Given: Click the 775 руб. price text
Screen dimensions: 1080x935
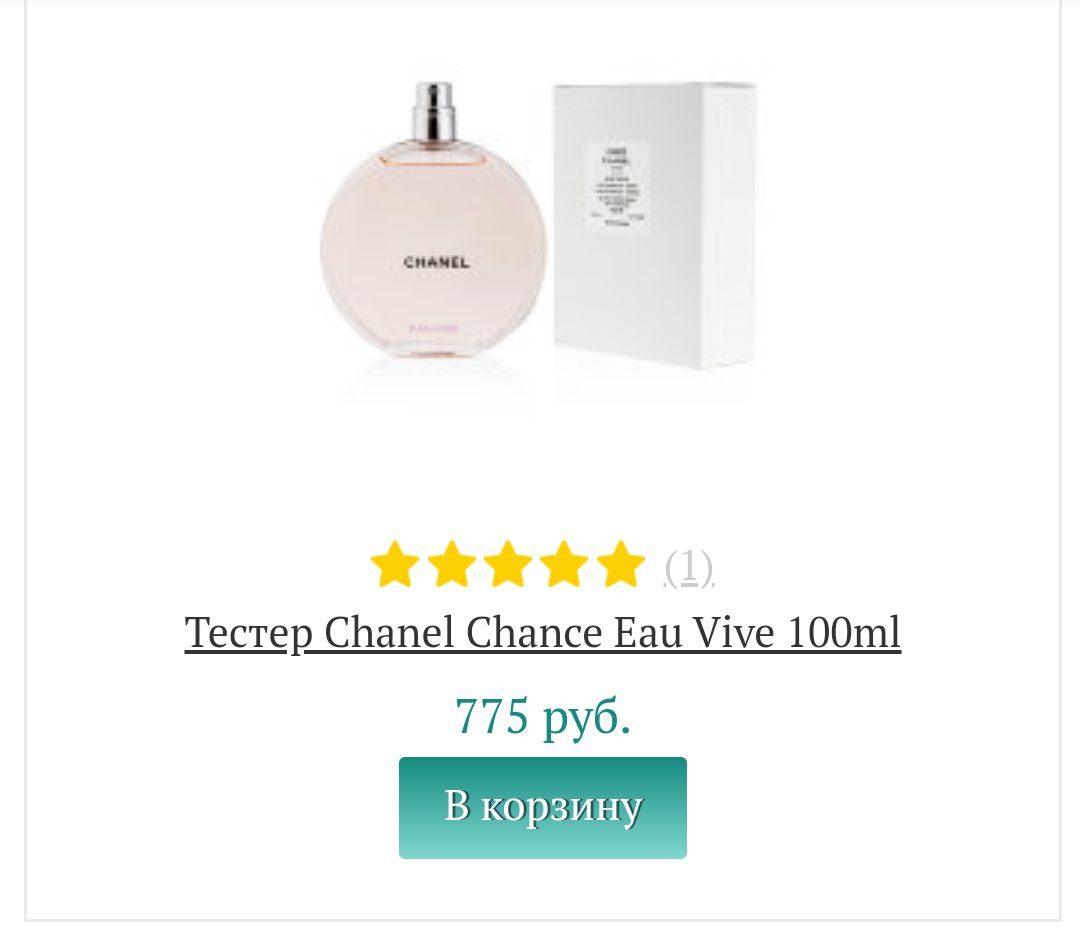Looking at the screenshot, I should coord(543,716).
